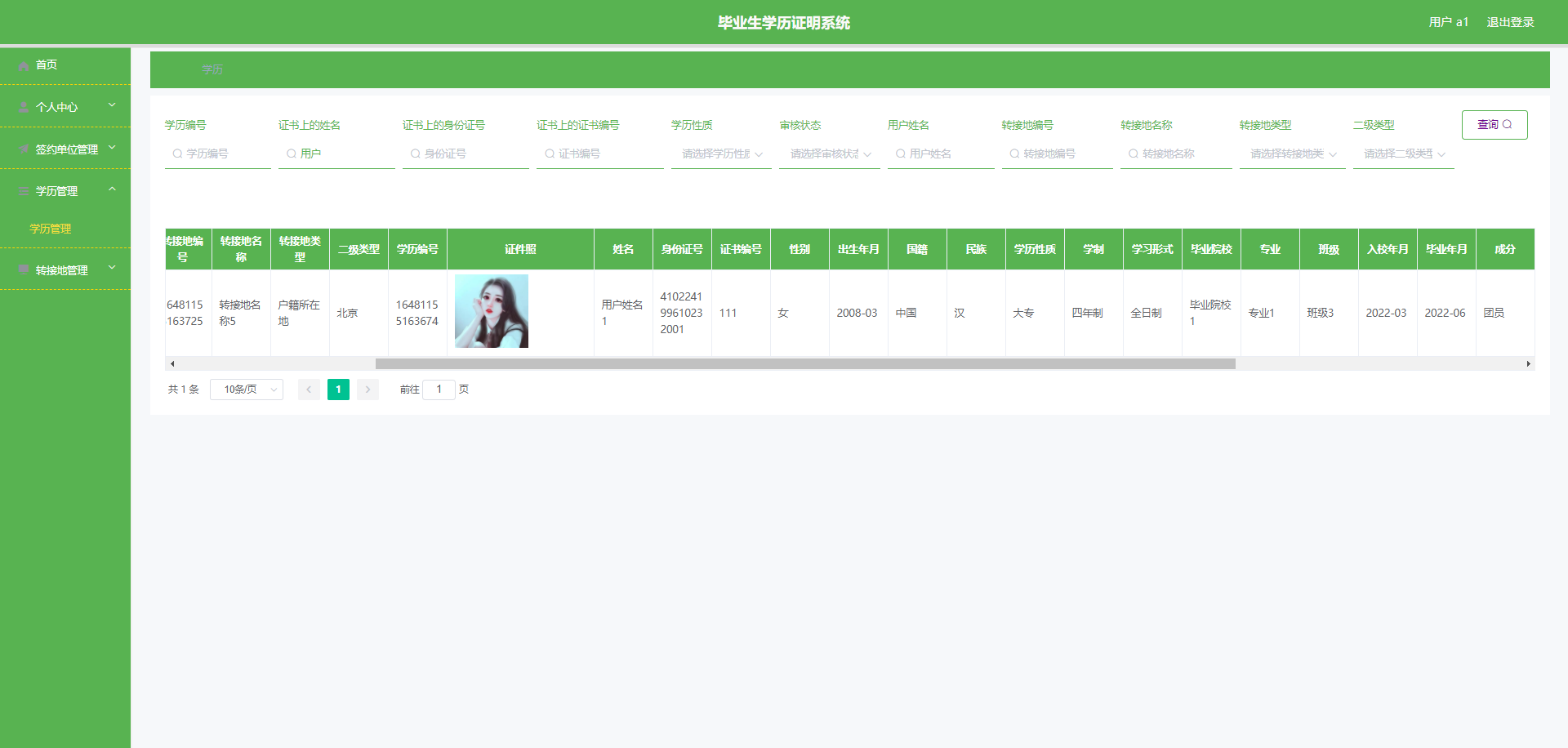Open the 审核状态 dropdown
This screenshot has width=1568, height=748.
(830, 154)
